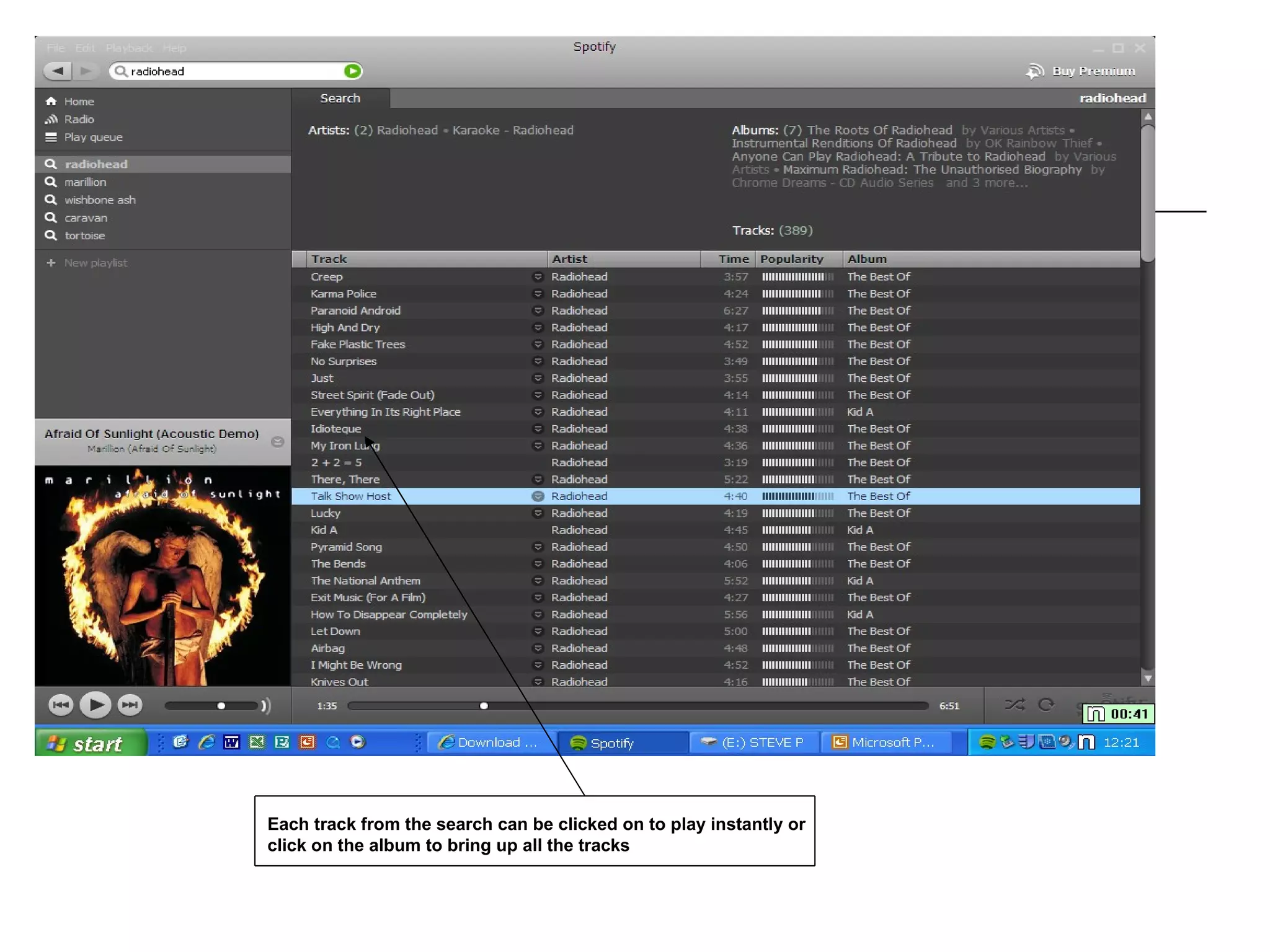Go back with the left arrow button
The image size is (1270, 952).
point(58,71)
